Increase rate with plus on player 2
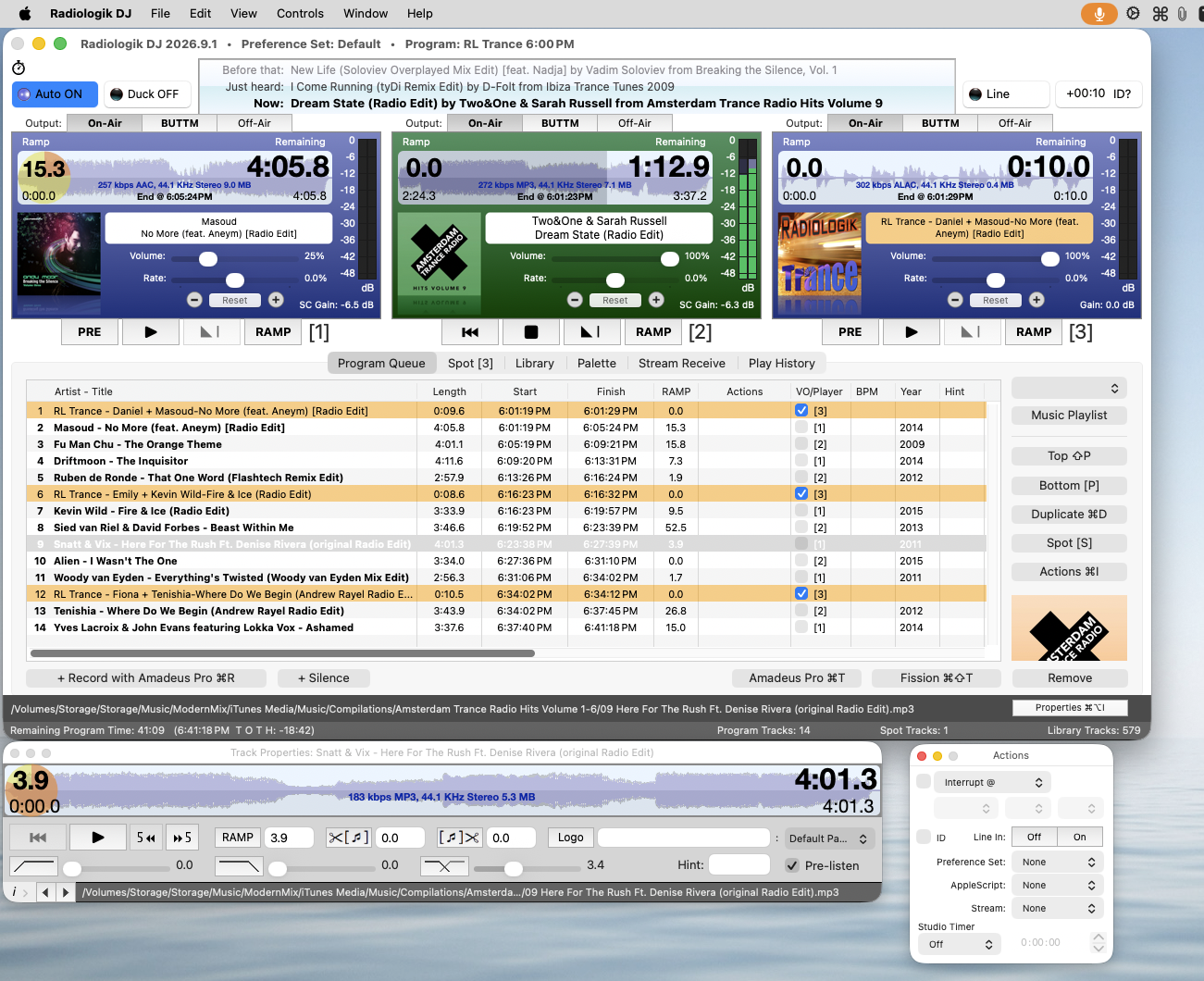The width and height of the screenshot is (1204, 981). (656, 300)
